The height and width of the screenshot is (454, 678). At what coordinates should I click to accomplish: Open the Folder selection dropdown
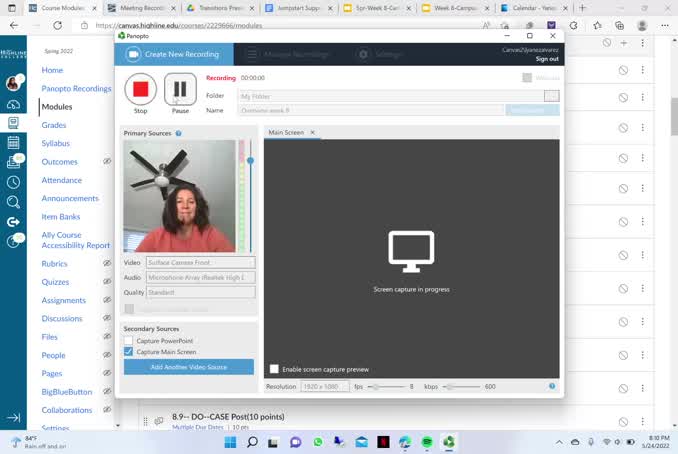552,96
